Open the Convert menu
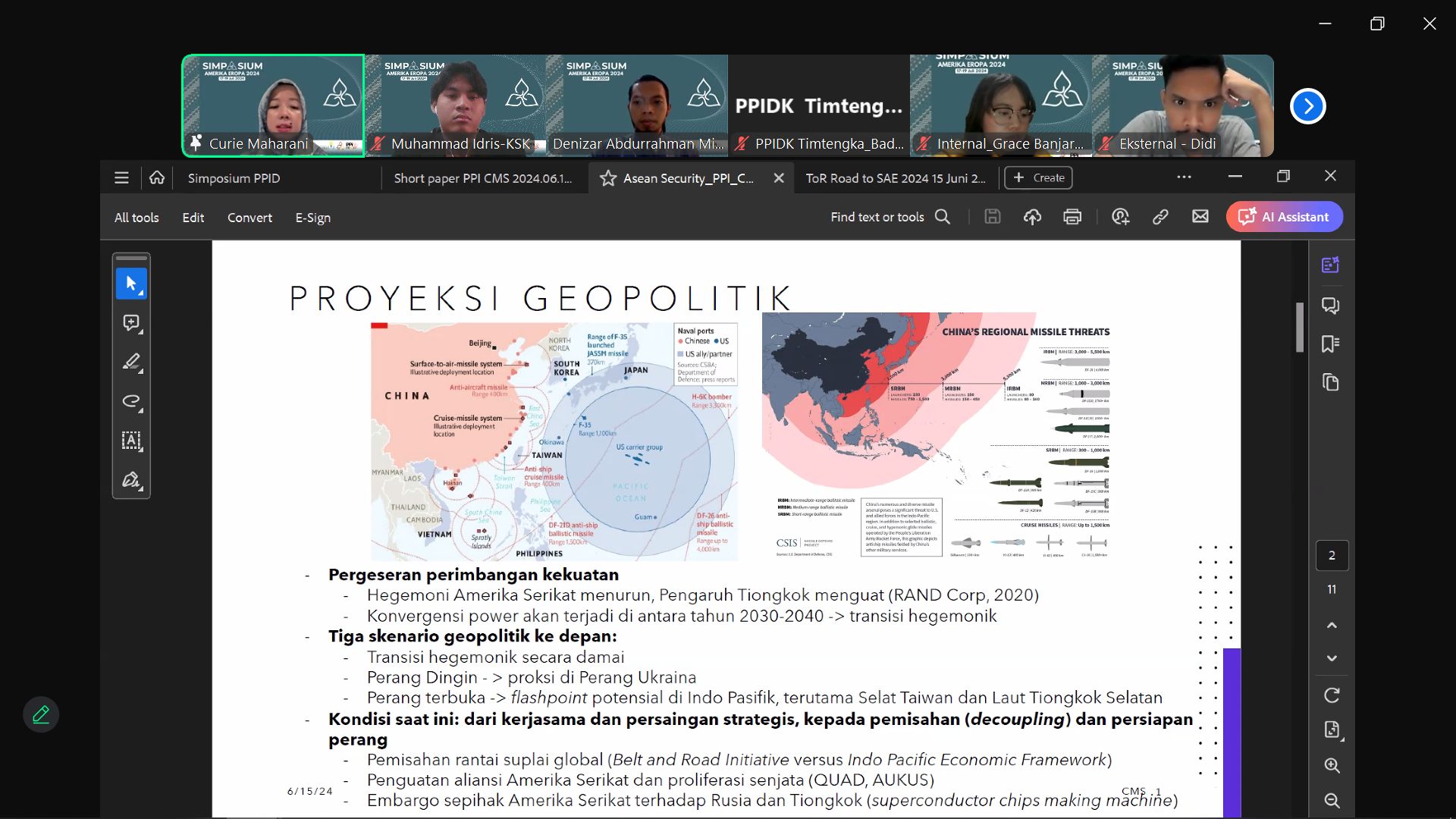Image resolution: width=1456 pixels, height=819 pixels. (x=249, y=218)
